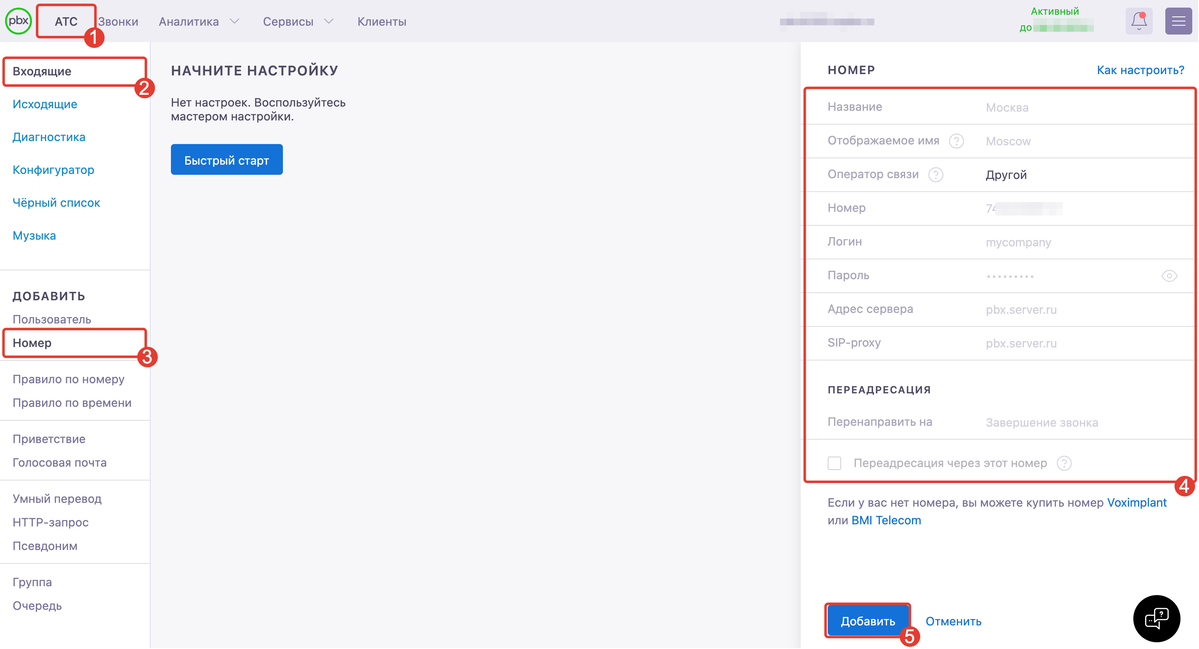
Task: Click the help icon next to Оператор связи
Action: click(x=936, y=175)
